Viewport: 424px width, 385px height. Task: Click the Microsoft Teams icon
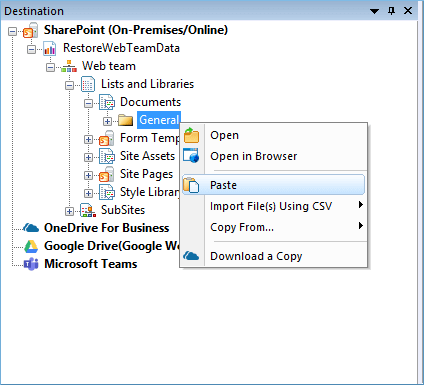(x=31, y=264)
